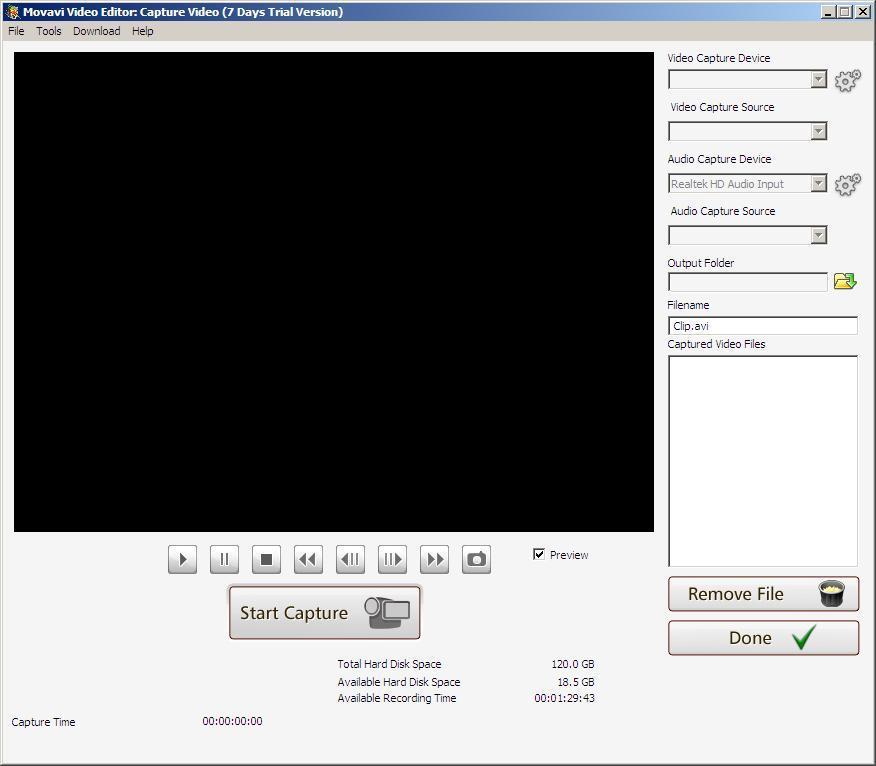The width and height of the screenshot is (876, 766).
Task: Click the Done button
Action: [762, 638]
